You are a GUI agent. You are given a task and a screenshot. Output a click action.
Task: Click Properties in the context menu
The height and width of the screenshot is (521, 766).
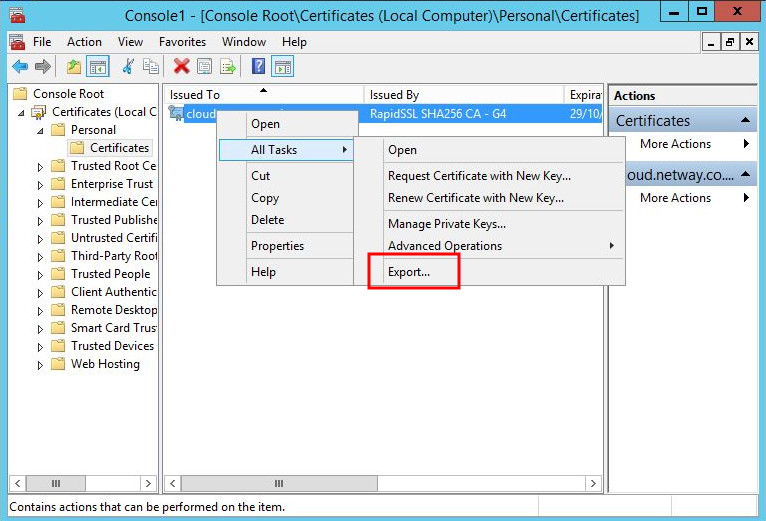pos(277,246)
